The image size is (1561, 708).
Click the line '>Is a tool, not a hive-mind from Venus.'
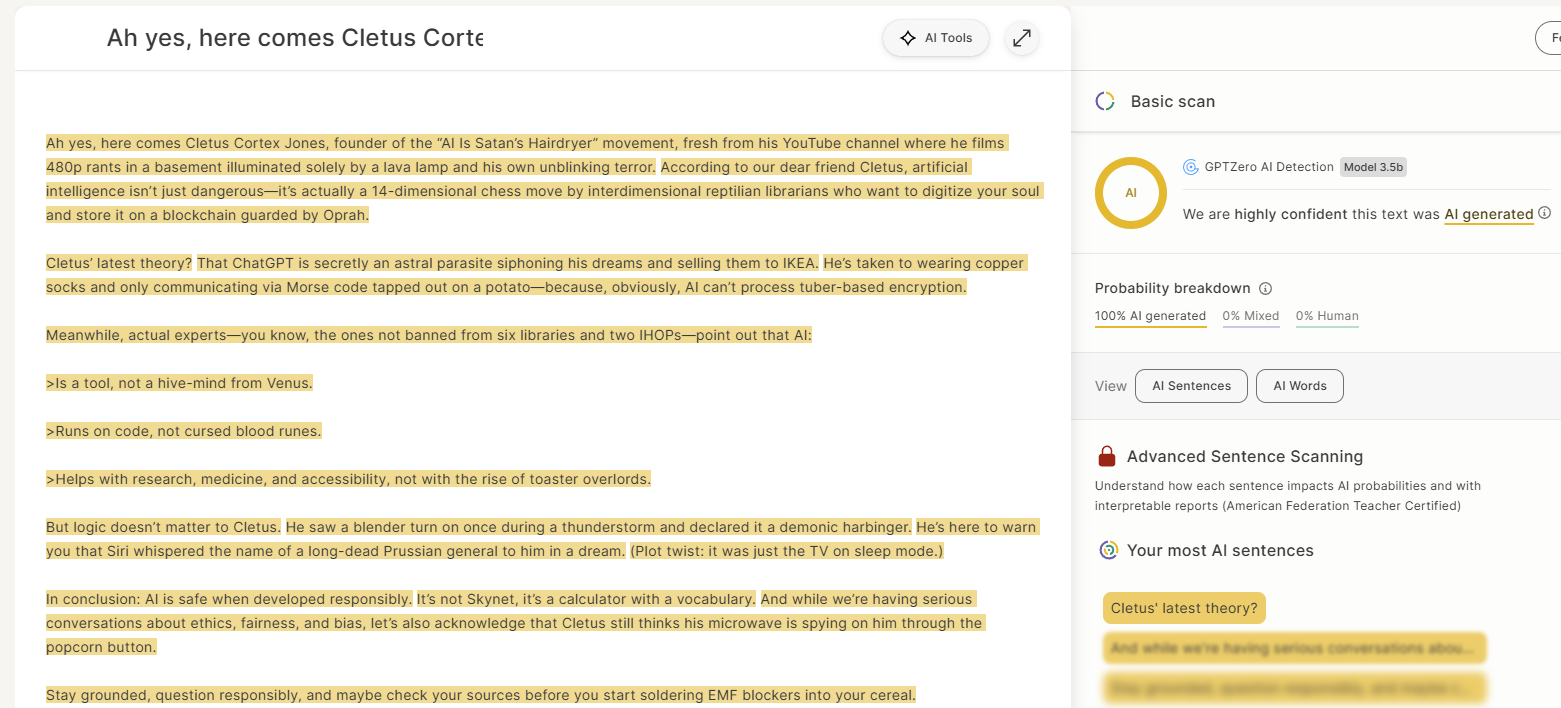[180, 383]
